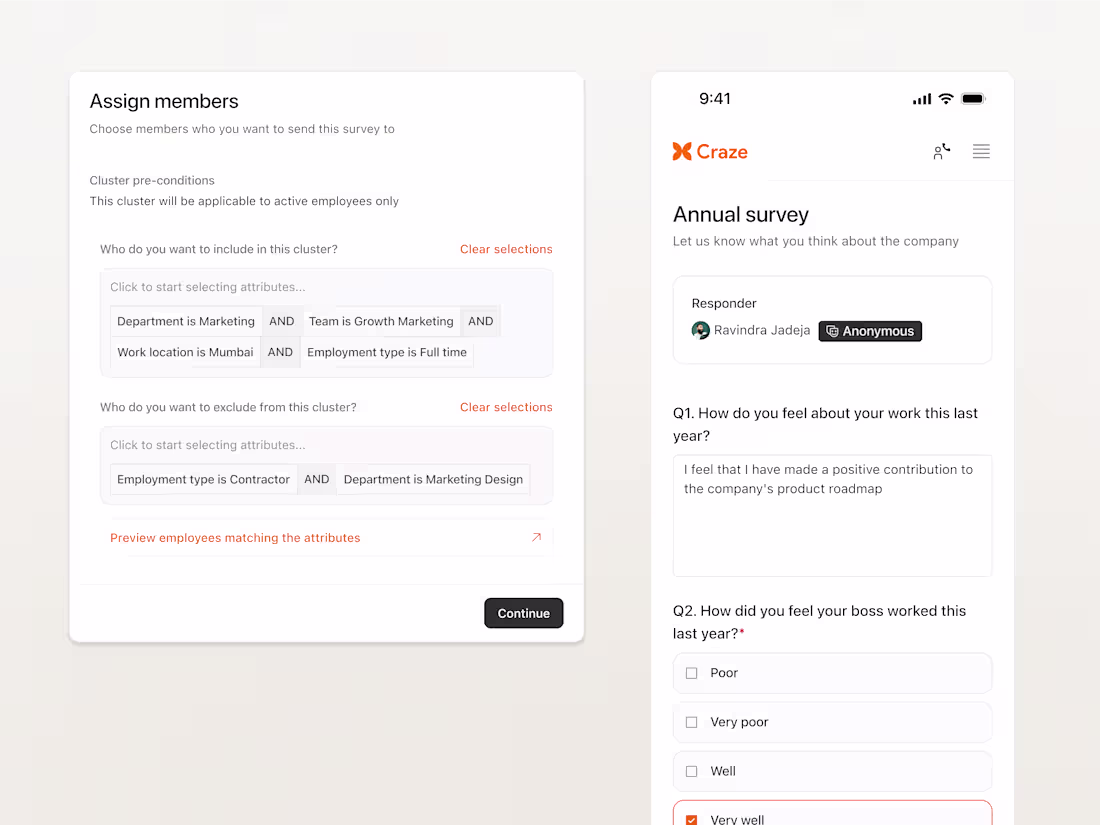Click inside the Q1 answer text box
Screen dimensions: 1100x825
(x=832, y=515)
